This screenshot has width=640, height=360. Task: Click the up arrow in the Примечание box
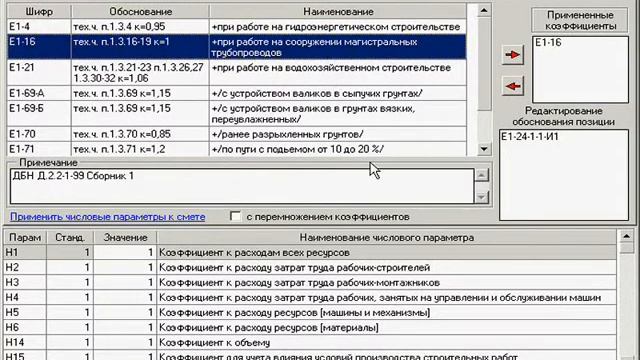482,175
